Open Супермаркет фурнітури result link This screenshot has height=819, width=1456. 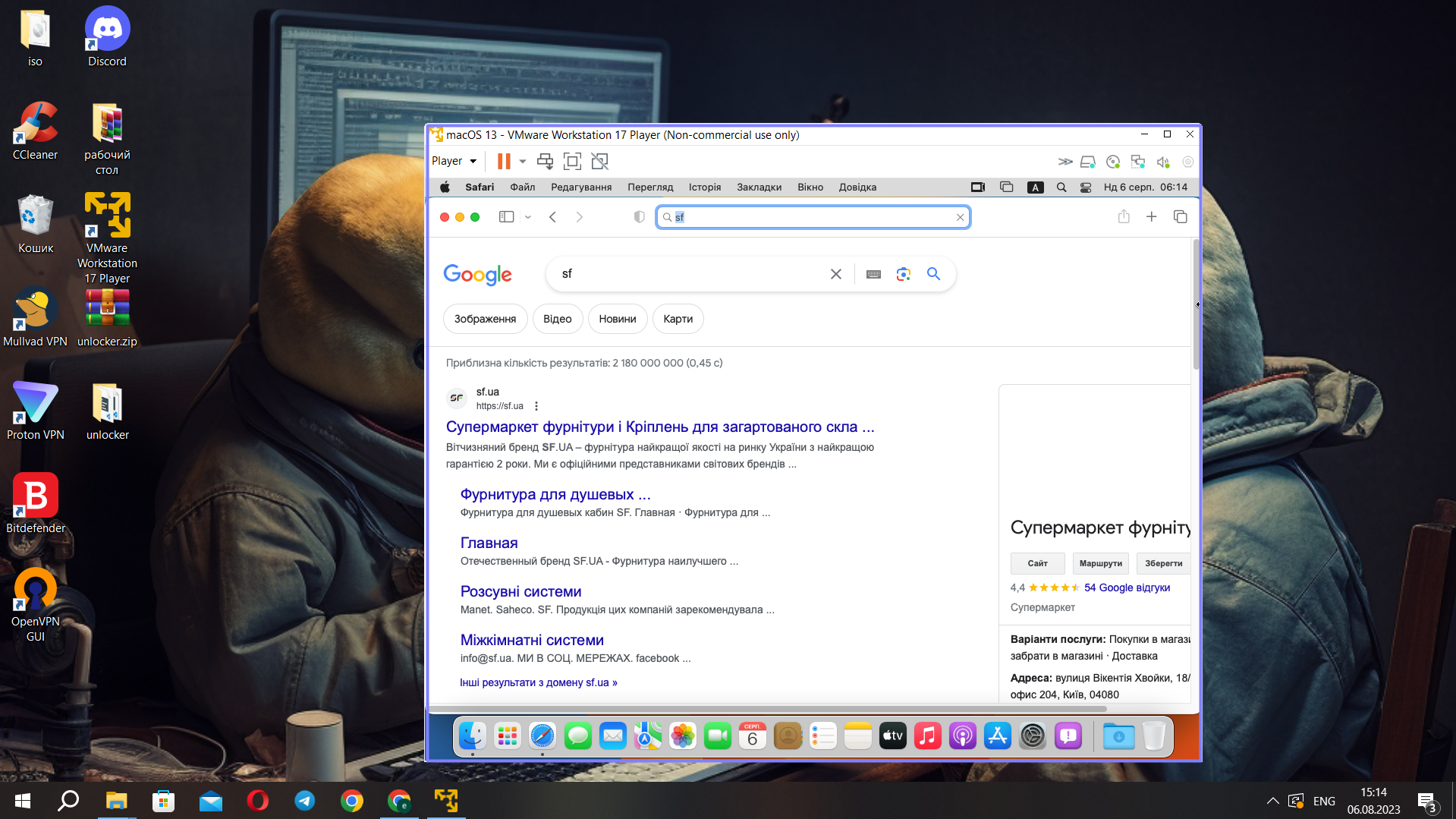click(660, 427)
